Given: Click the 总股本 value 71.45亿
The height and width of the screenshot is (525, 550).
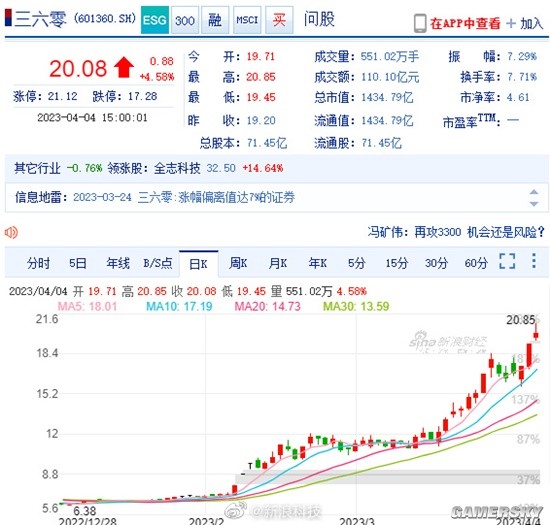Looking at the screenshot, I should click(267, 143).
